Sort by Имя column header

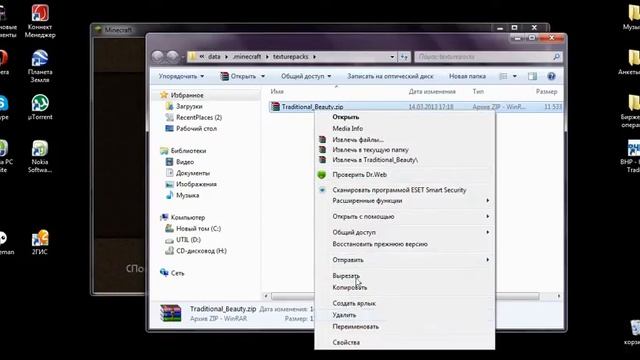pos(277,92)
